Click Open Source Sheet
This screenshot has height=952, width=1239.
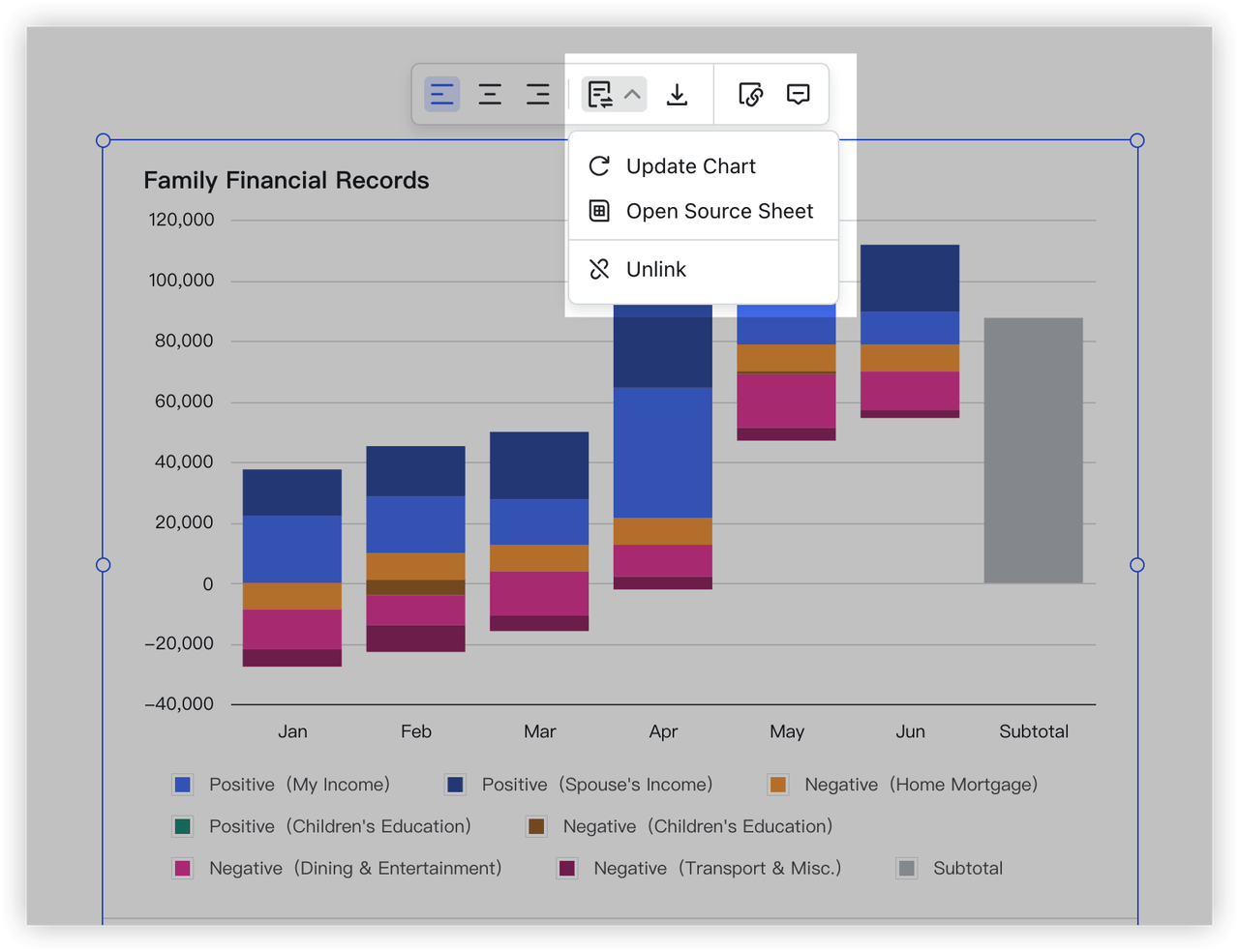720,211
